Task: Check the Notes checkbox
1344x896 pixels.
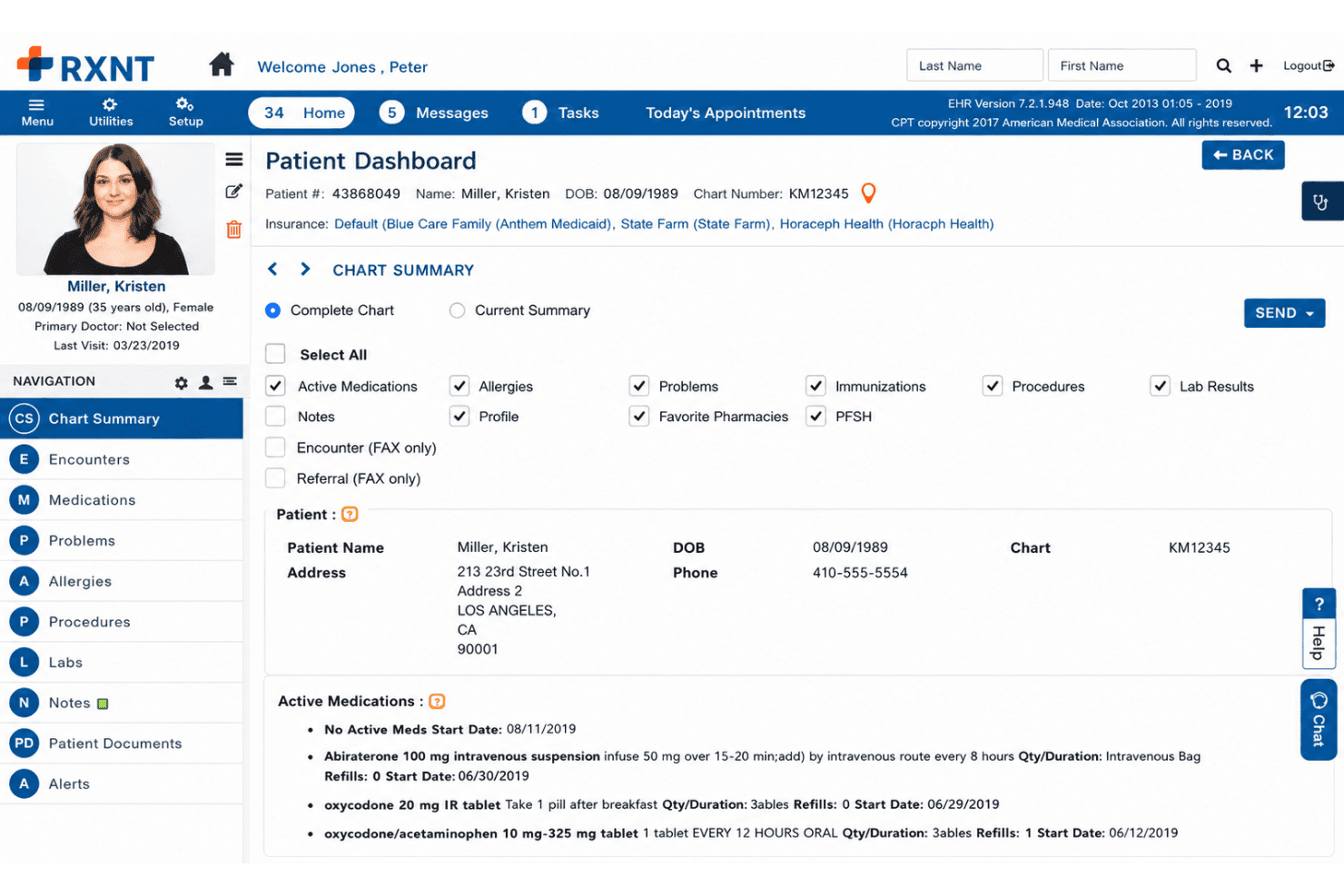Action: point(275,417)
